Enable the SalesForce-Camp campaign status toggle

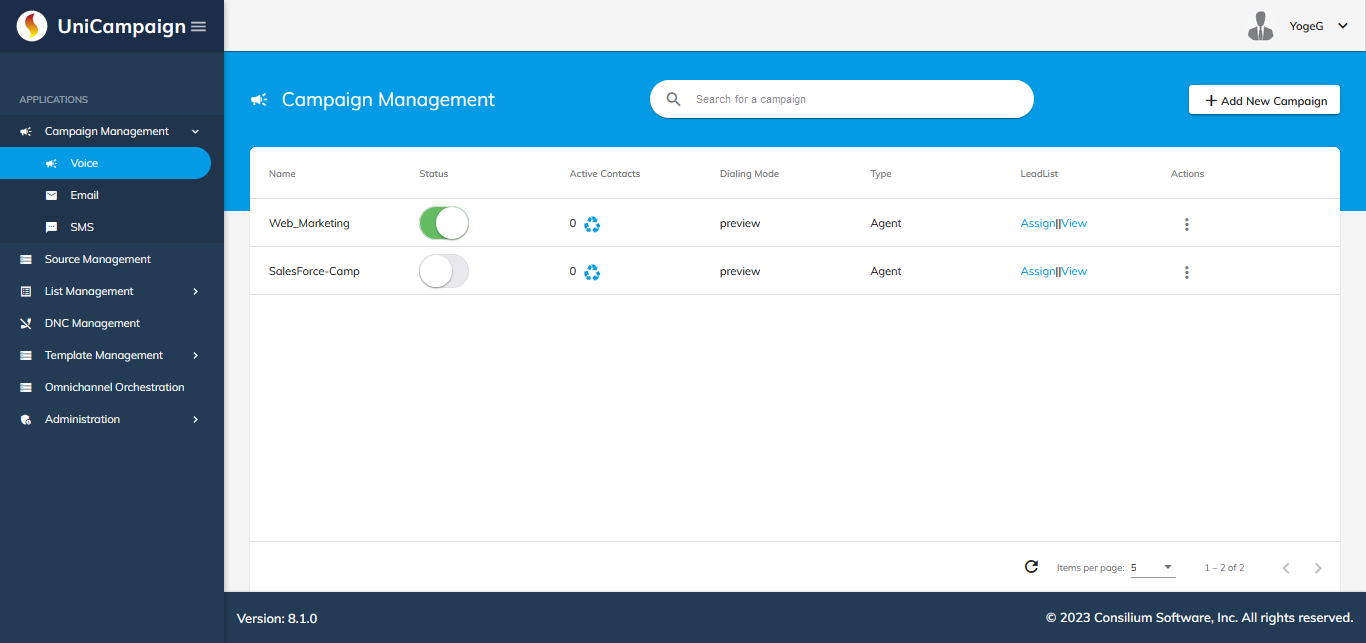click(x=444, y=271)
